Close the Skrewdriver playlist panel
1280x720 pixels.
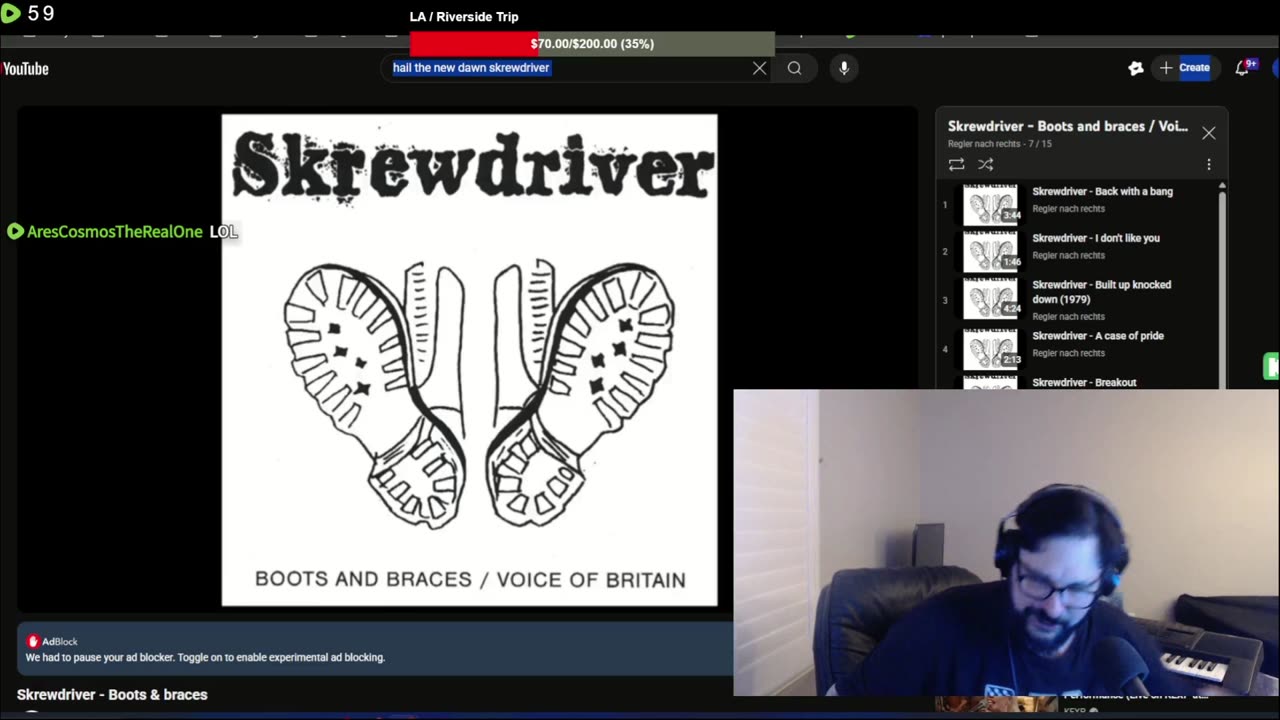pyautogui.click(x=1209, y=133)
